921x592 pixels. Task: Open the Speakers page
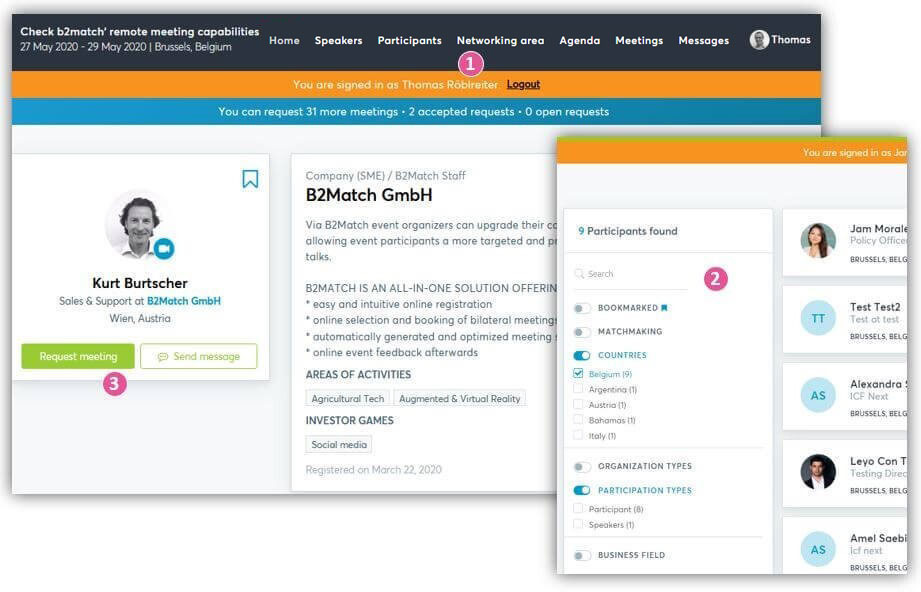pos(338,41)
